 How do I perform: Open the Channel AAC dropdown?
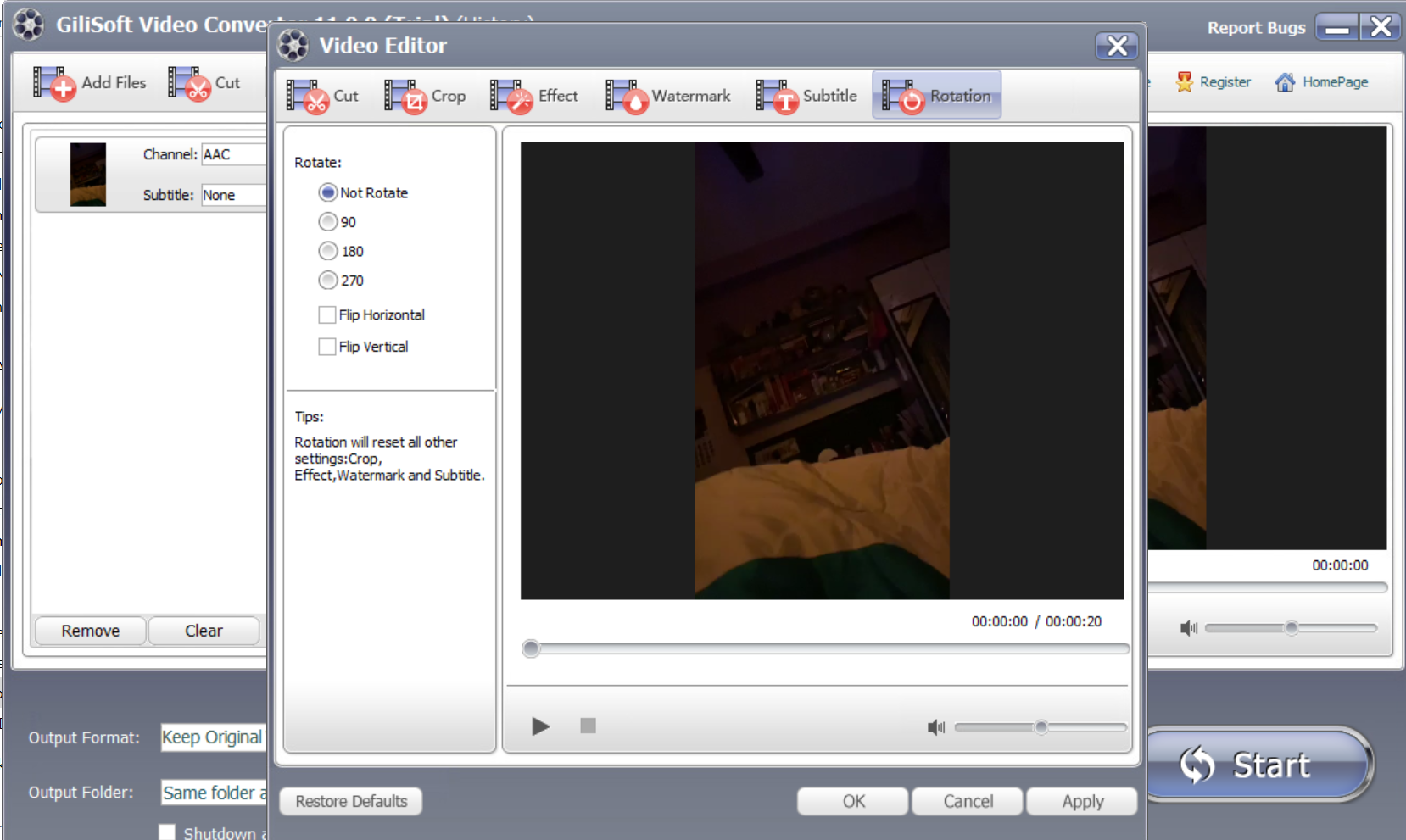coord(233,154)
